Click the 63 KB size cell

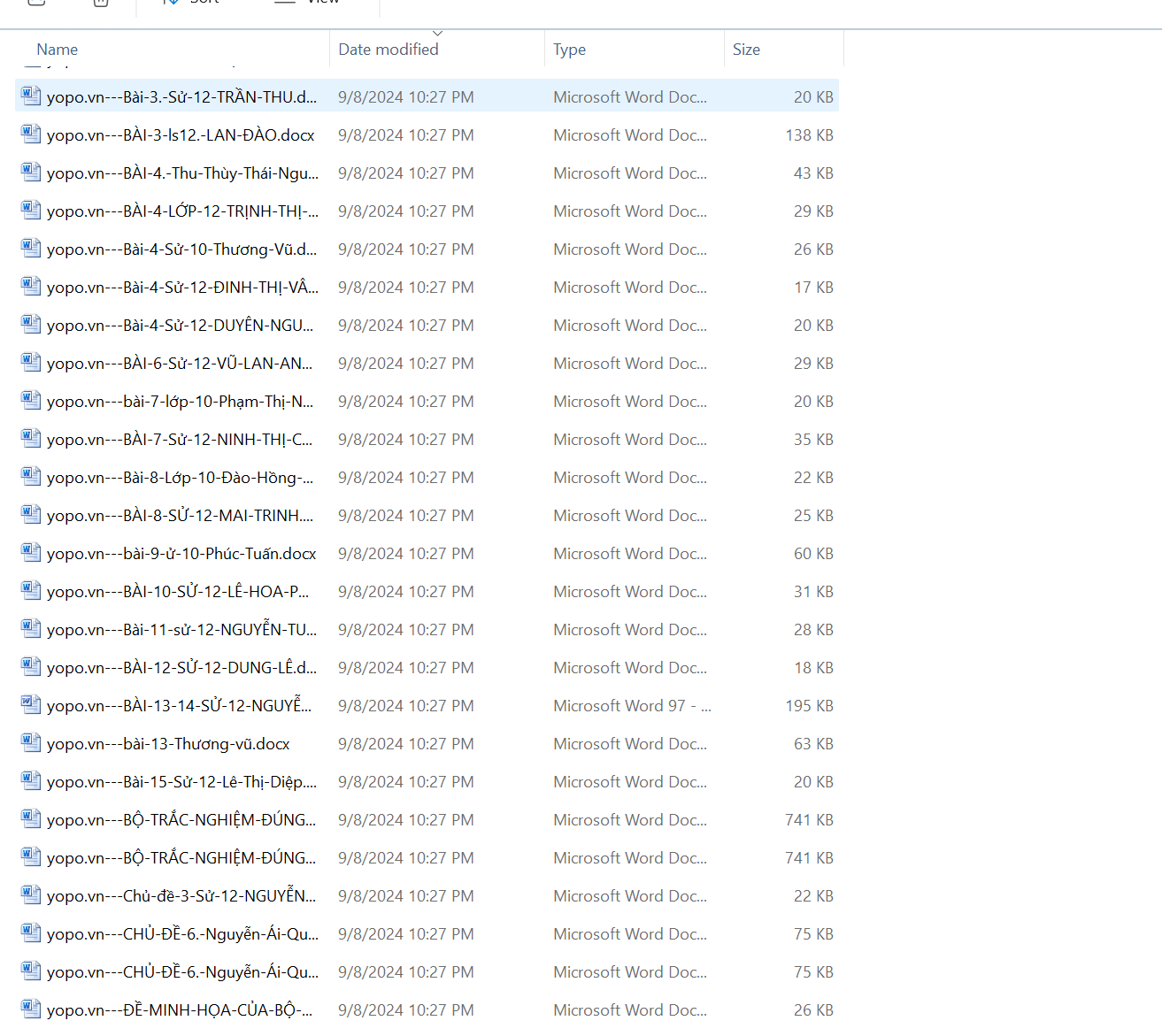coord(813,744)
